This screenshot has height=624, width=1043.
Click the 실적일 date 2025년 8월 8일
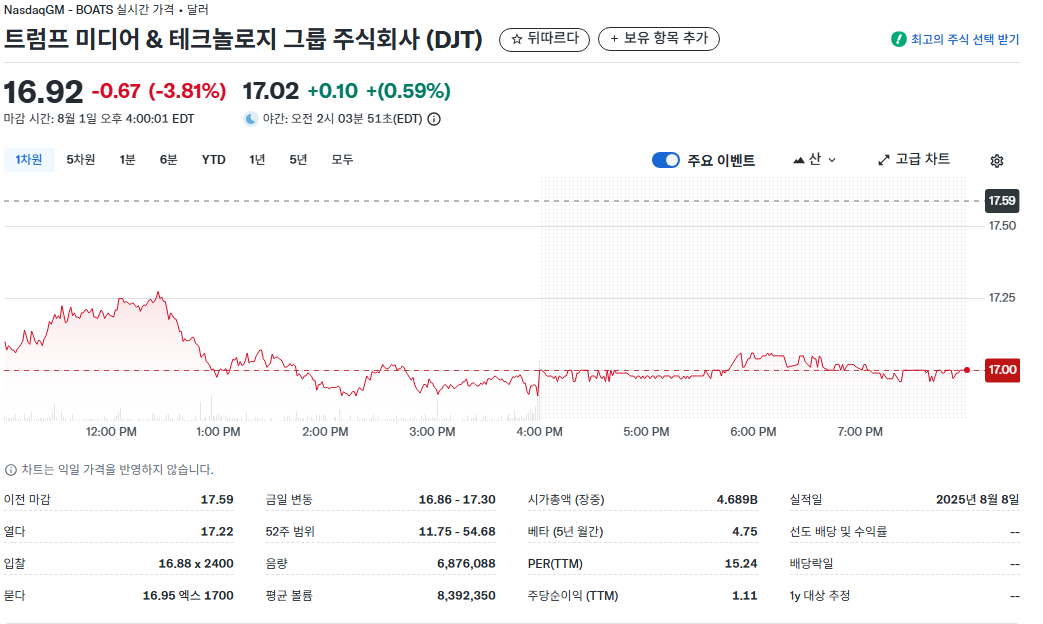[x=977, y=500]
